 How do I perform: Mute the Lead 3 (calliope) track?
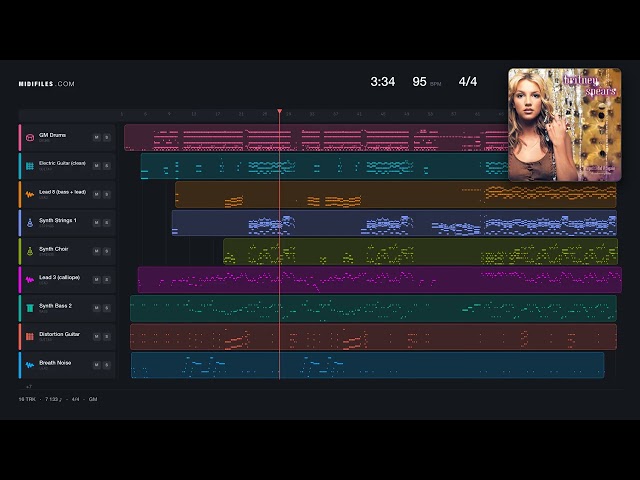click(96, 280)
